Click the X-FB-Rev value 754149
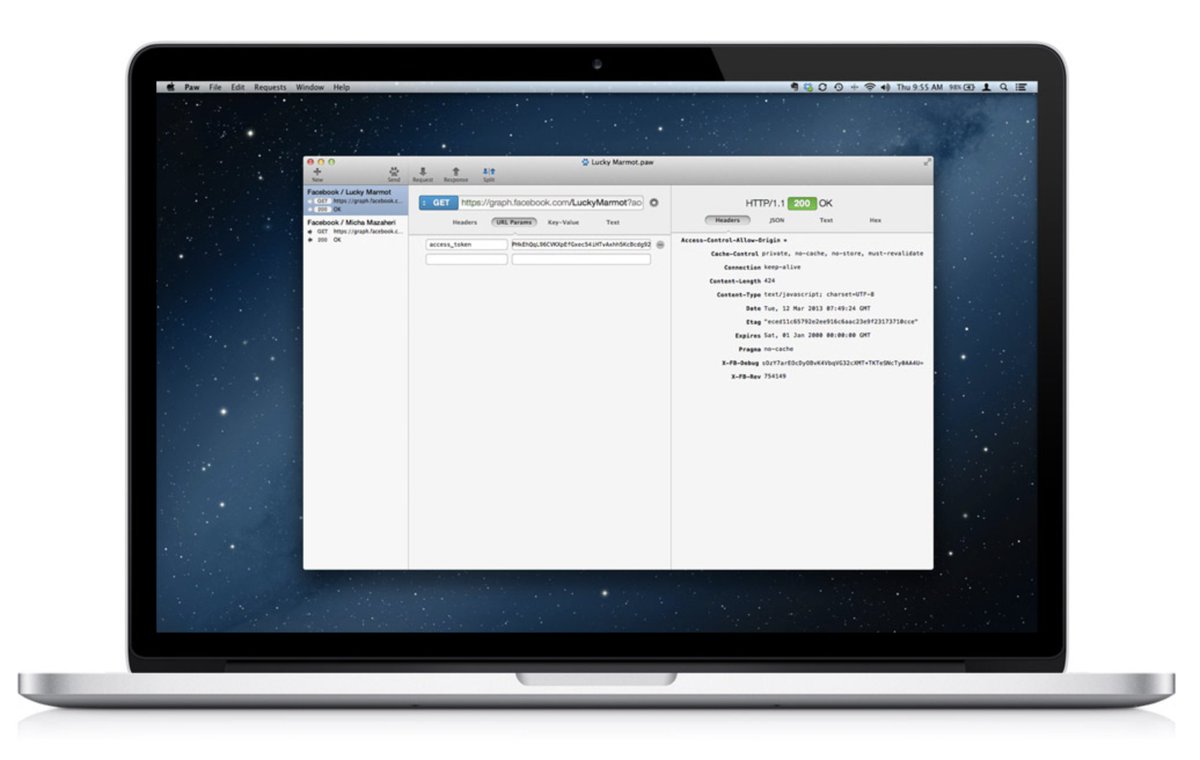Viewport: 1200px width, 760px height. point(775,377)
